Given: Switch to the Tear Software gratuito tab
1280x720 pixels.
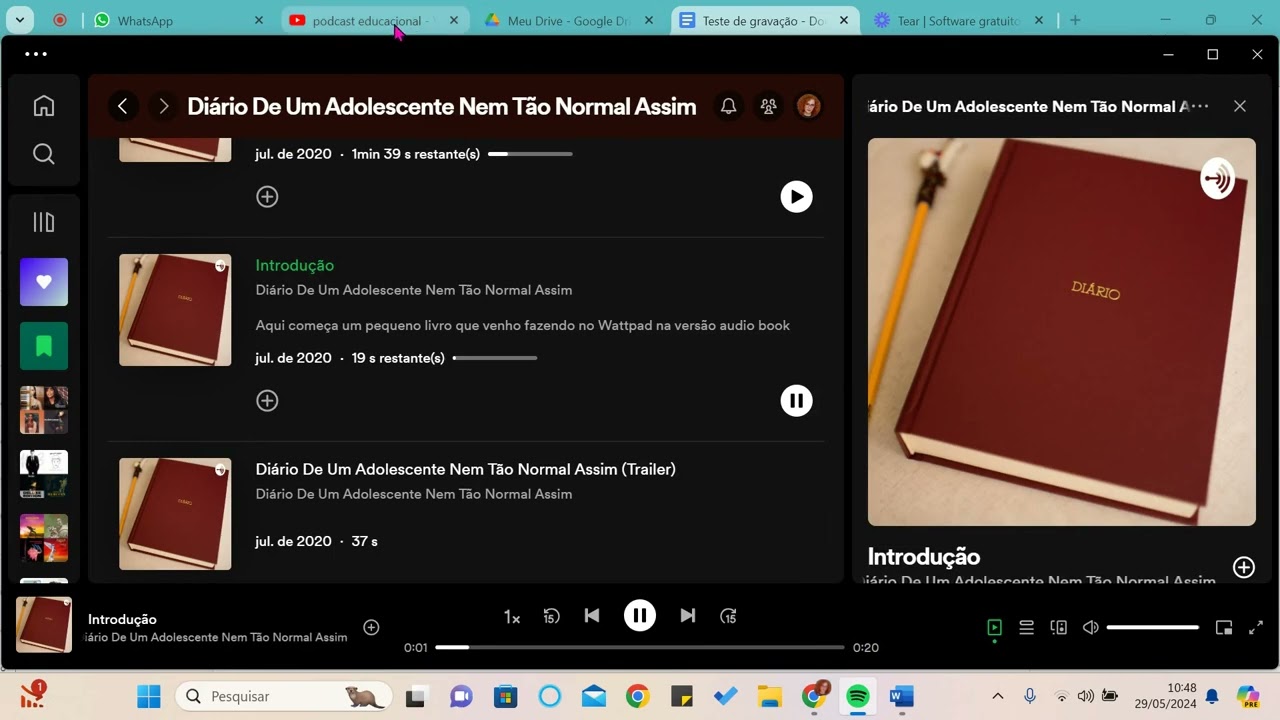Looking at the screenshot, I should (959, 20).
